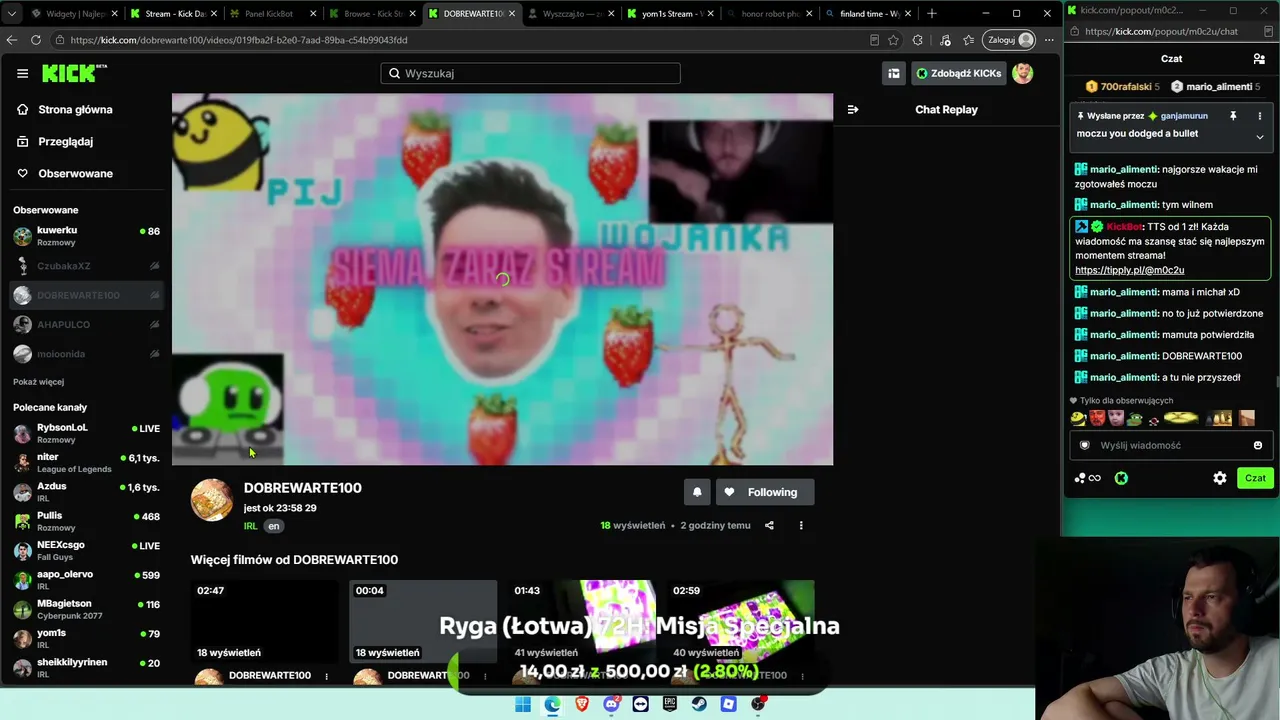Click the IRL category link
This screenshot has width=1280, height=720.
click(x=250, y=526)
